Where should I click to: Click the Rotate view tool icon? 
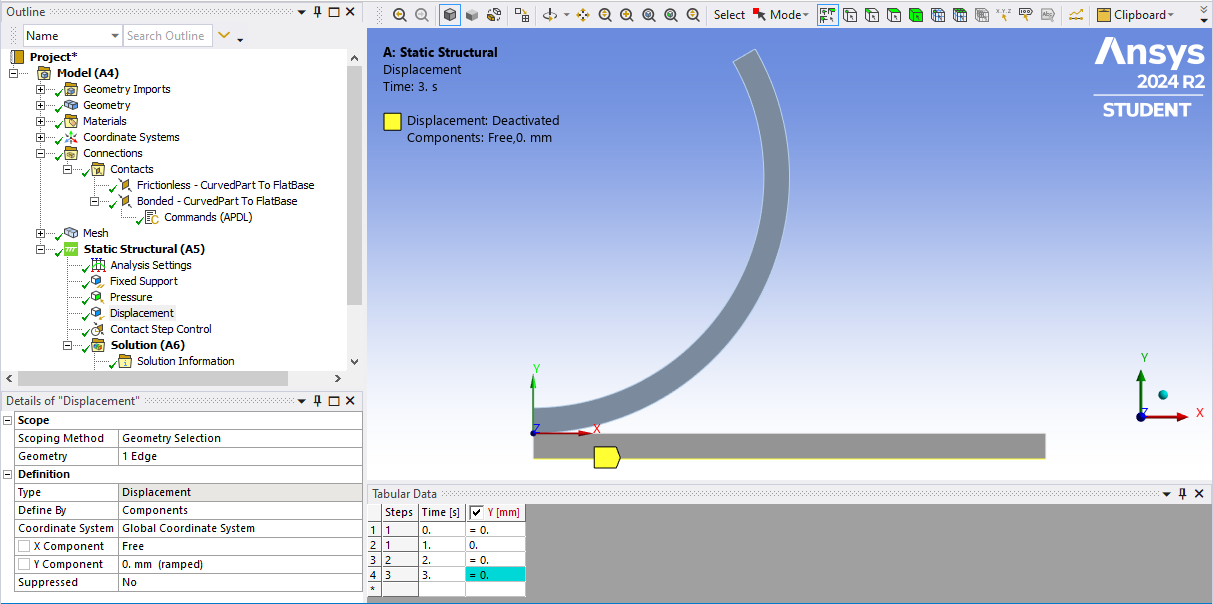[x=550, y=15]
